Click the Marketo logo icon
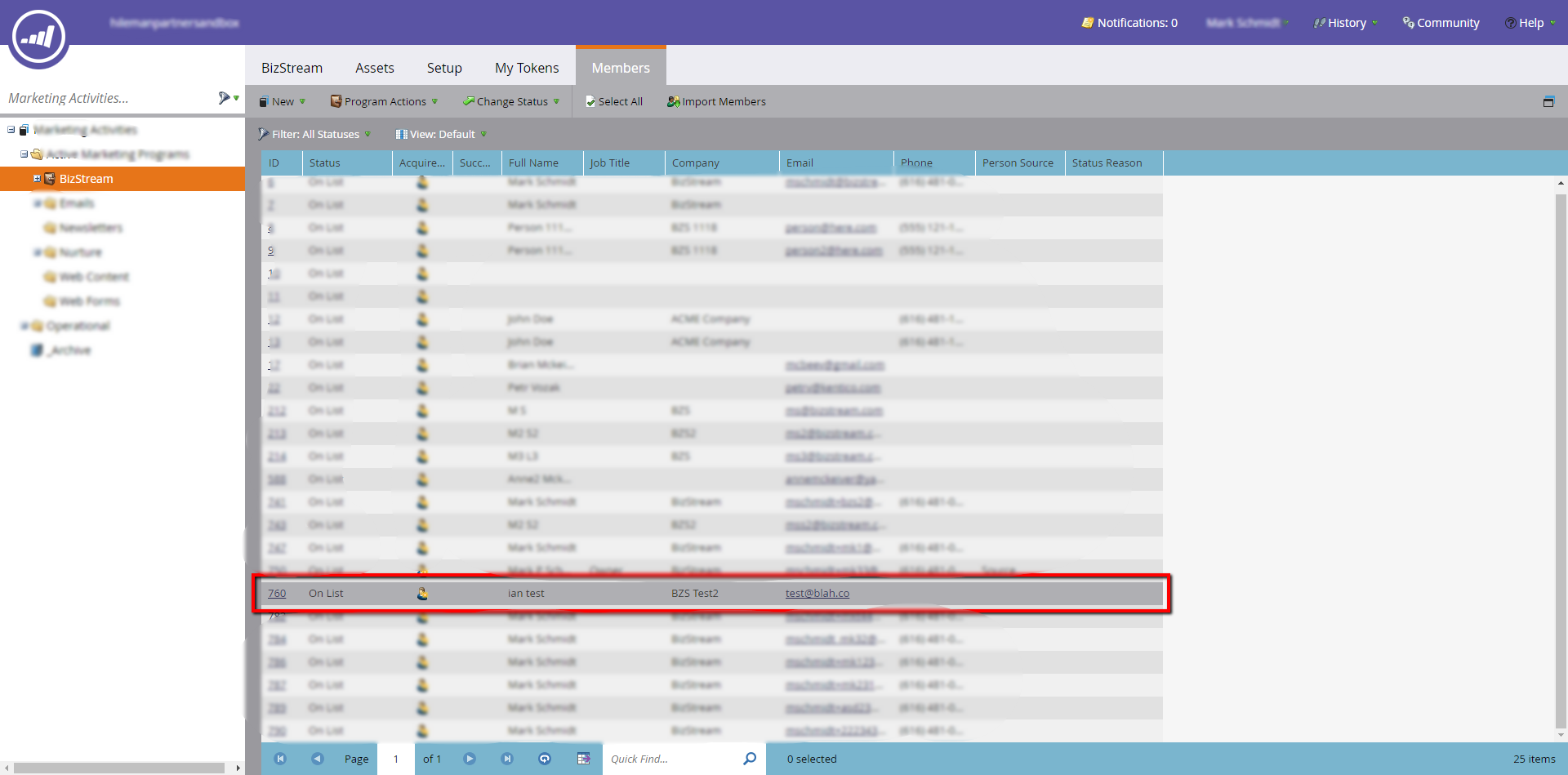Viewport: 1568px width, 775px height. (38, 38)
